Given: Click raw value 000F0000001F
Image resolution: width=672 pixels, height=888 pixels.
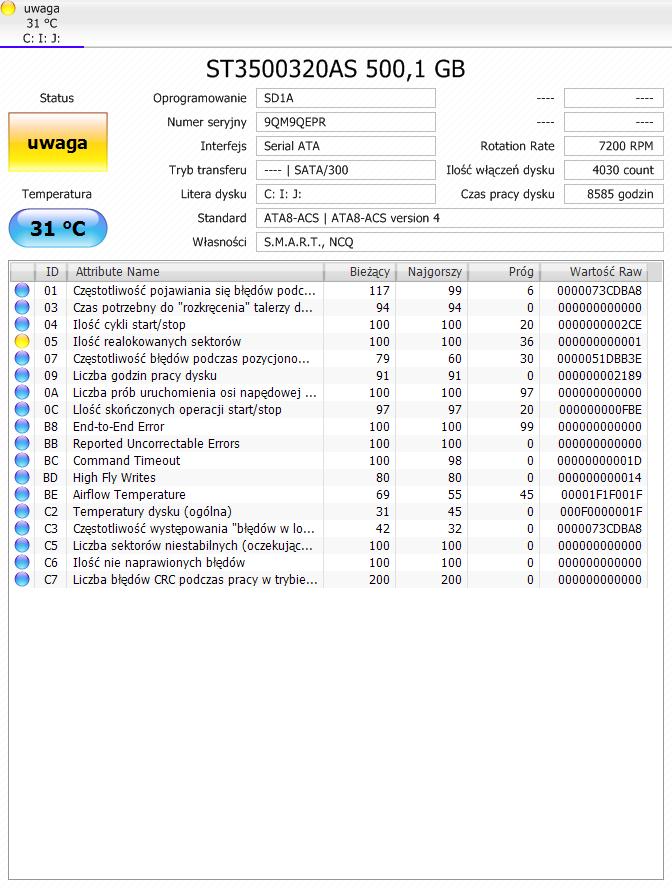Looking at the screenshot, I should tap(601, 511).
